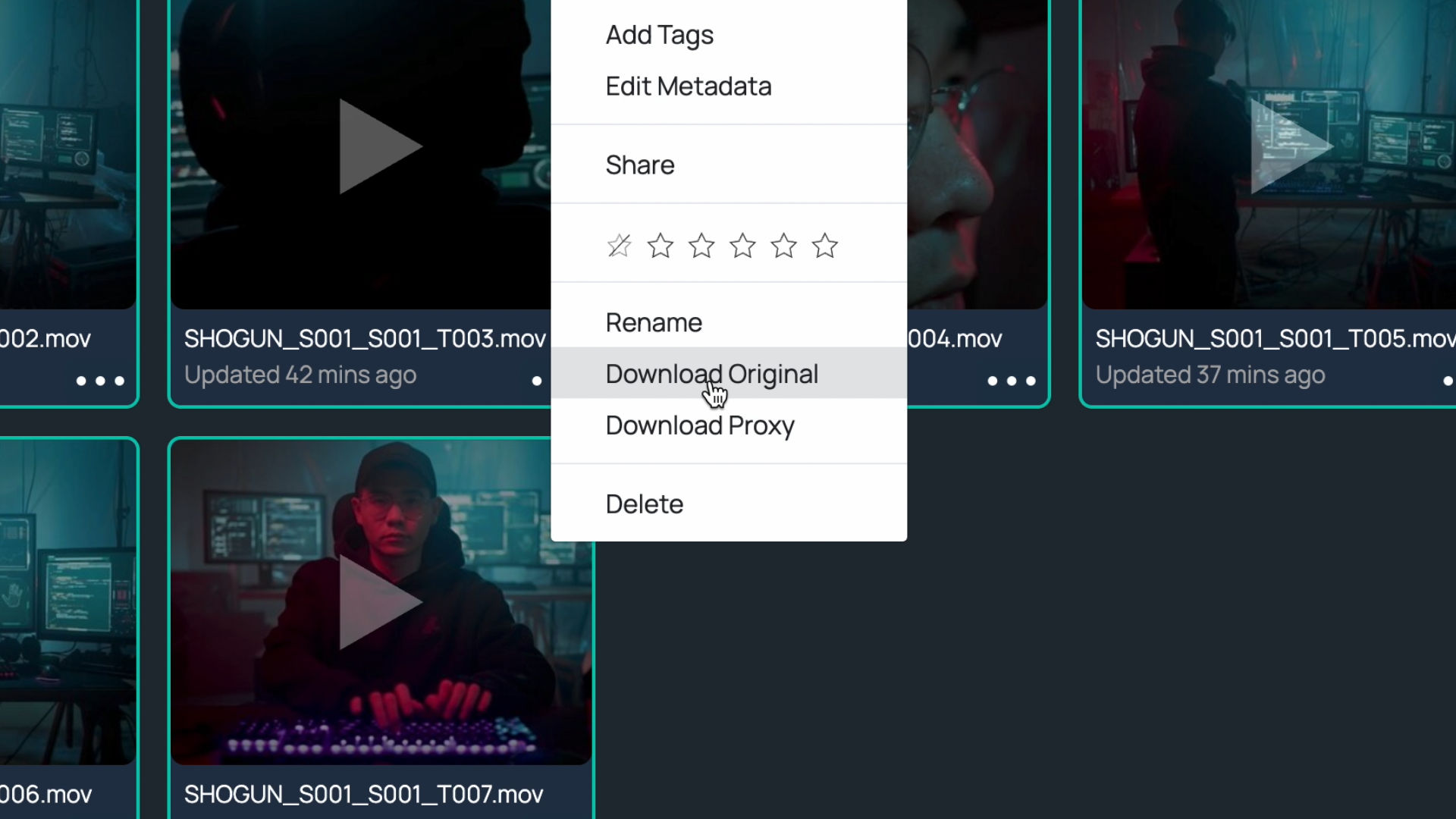The image size is (1456, 819).
Task: Open the 006.mov clip thumbnail
Action: point(68,602)
